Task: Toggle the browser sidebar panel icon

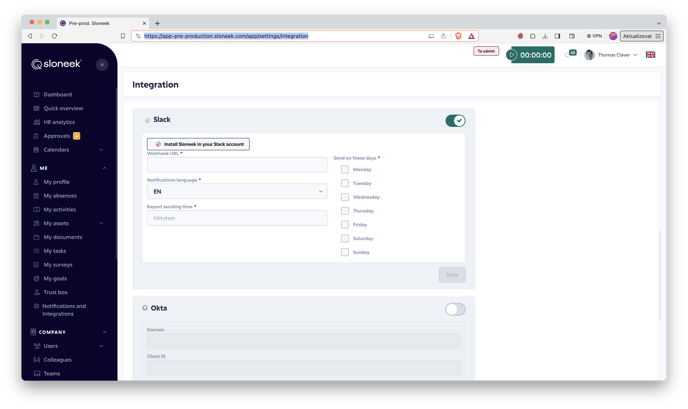Action: coord(557,36)
